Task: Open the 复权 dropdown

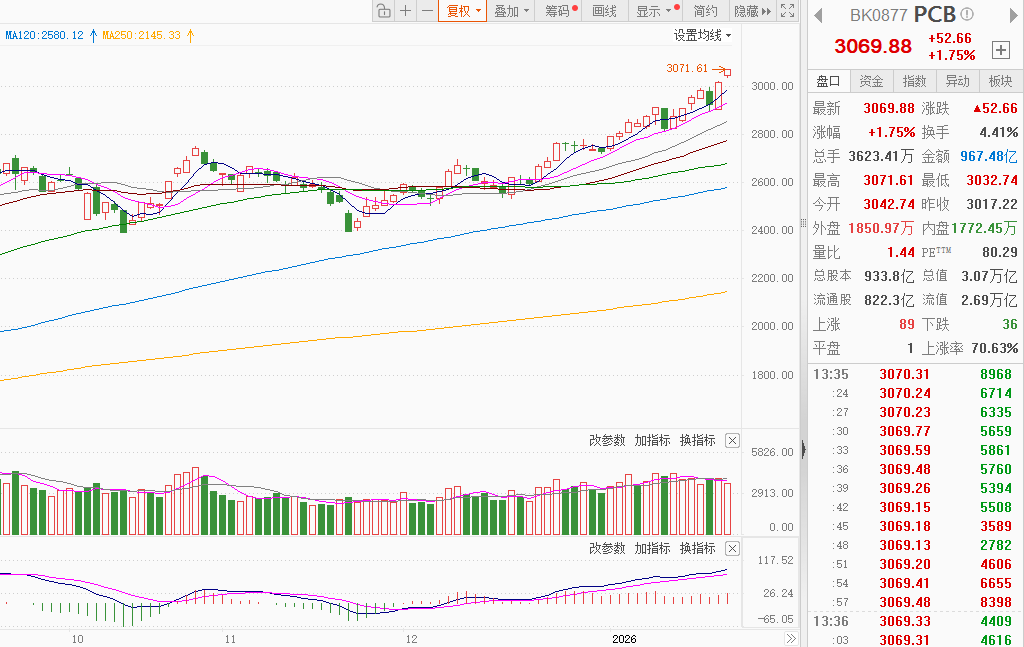Action: [463, 11]
